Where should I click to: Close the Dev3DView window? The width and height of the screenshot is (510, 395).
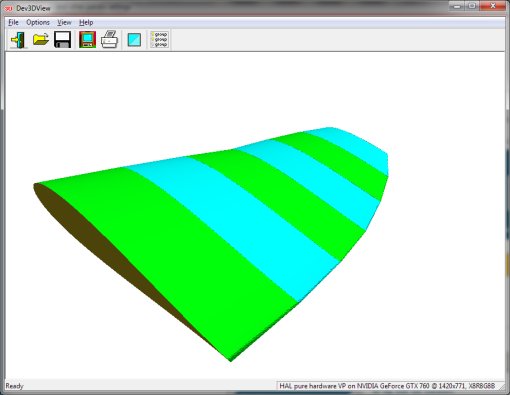point(493,6)
